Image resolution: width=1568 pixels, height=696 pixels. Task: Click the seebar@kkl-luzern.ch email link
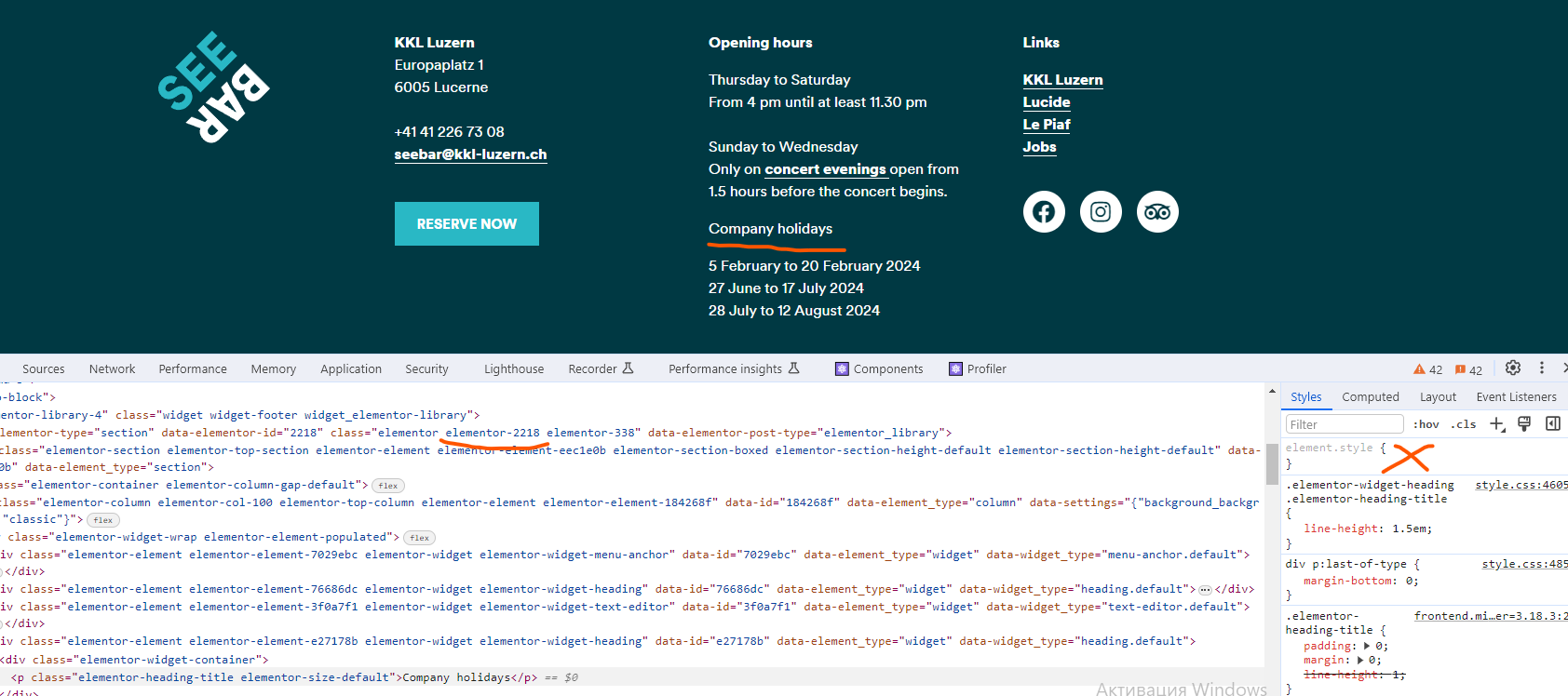(x=470, y=154)
